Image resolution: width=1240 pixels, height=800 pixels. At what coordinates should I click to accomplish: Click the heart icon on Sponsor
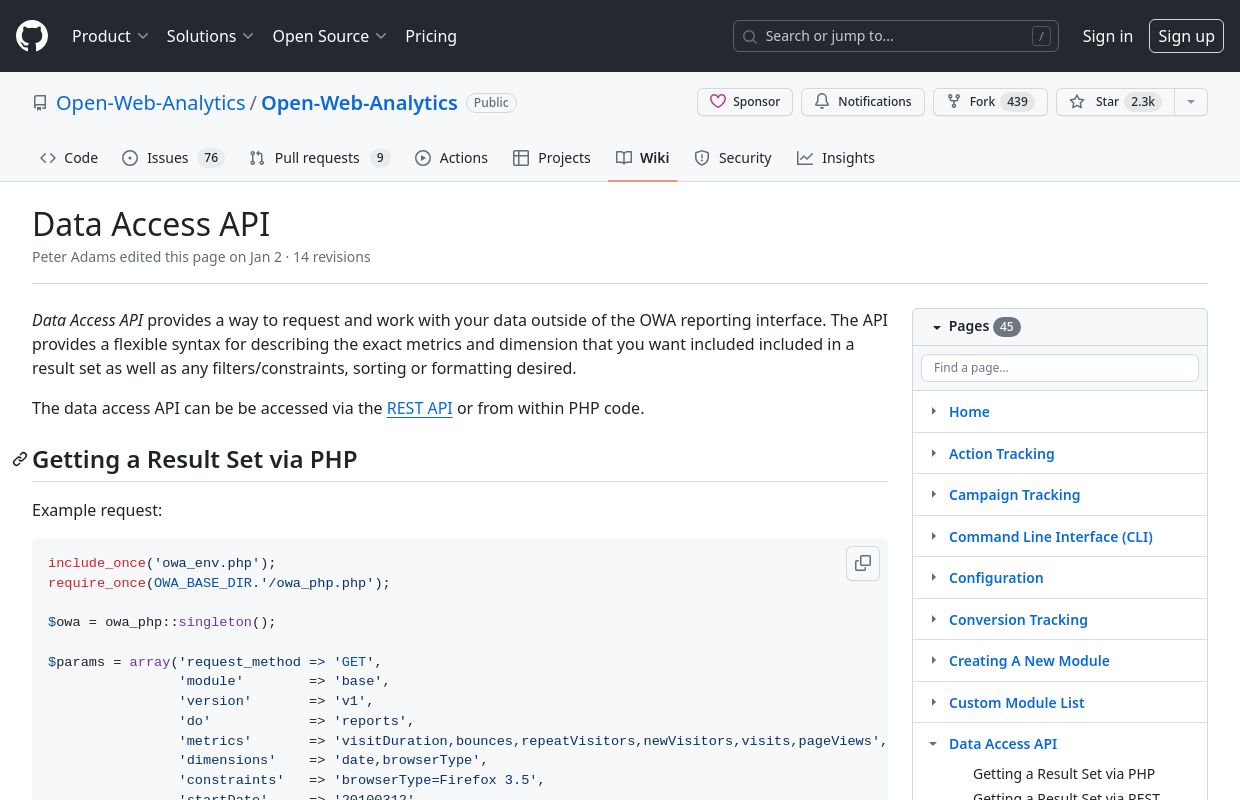coord(717,102)
